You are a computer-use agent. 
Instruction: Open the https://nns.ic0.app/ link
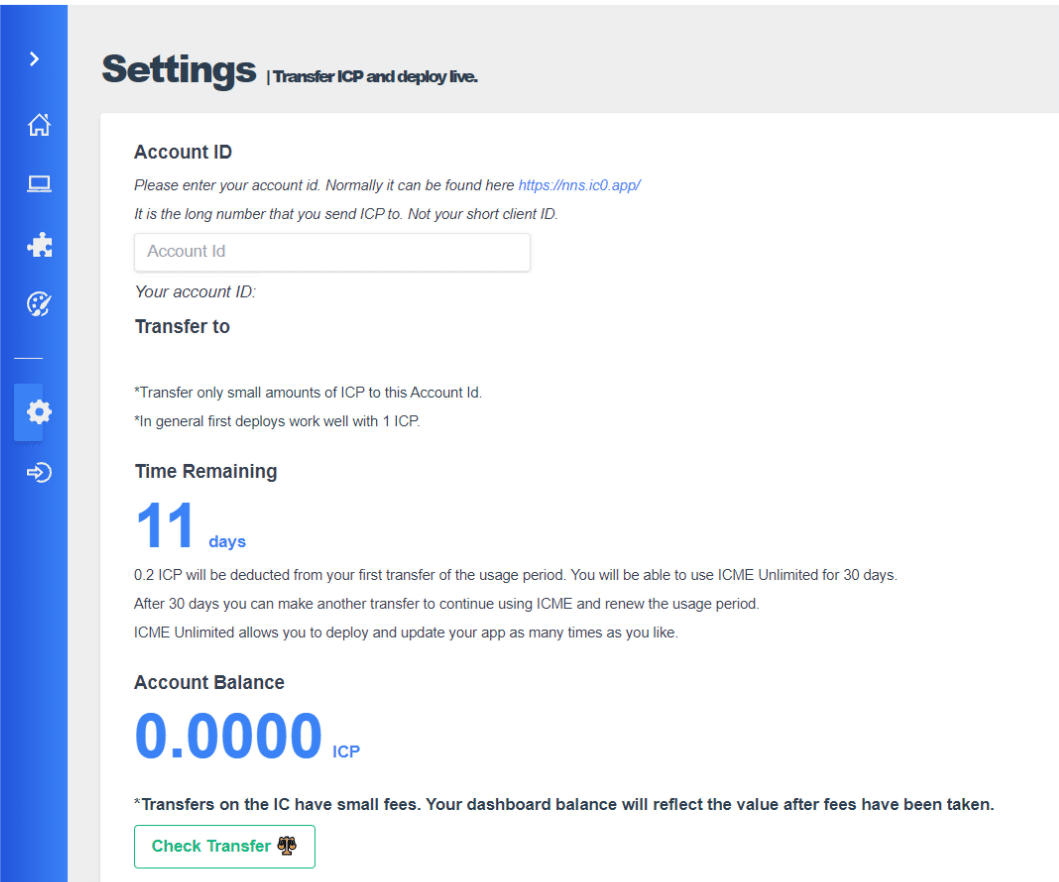(x=579, y=185)
